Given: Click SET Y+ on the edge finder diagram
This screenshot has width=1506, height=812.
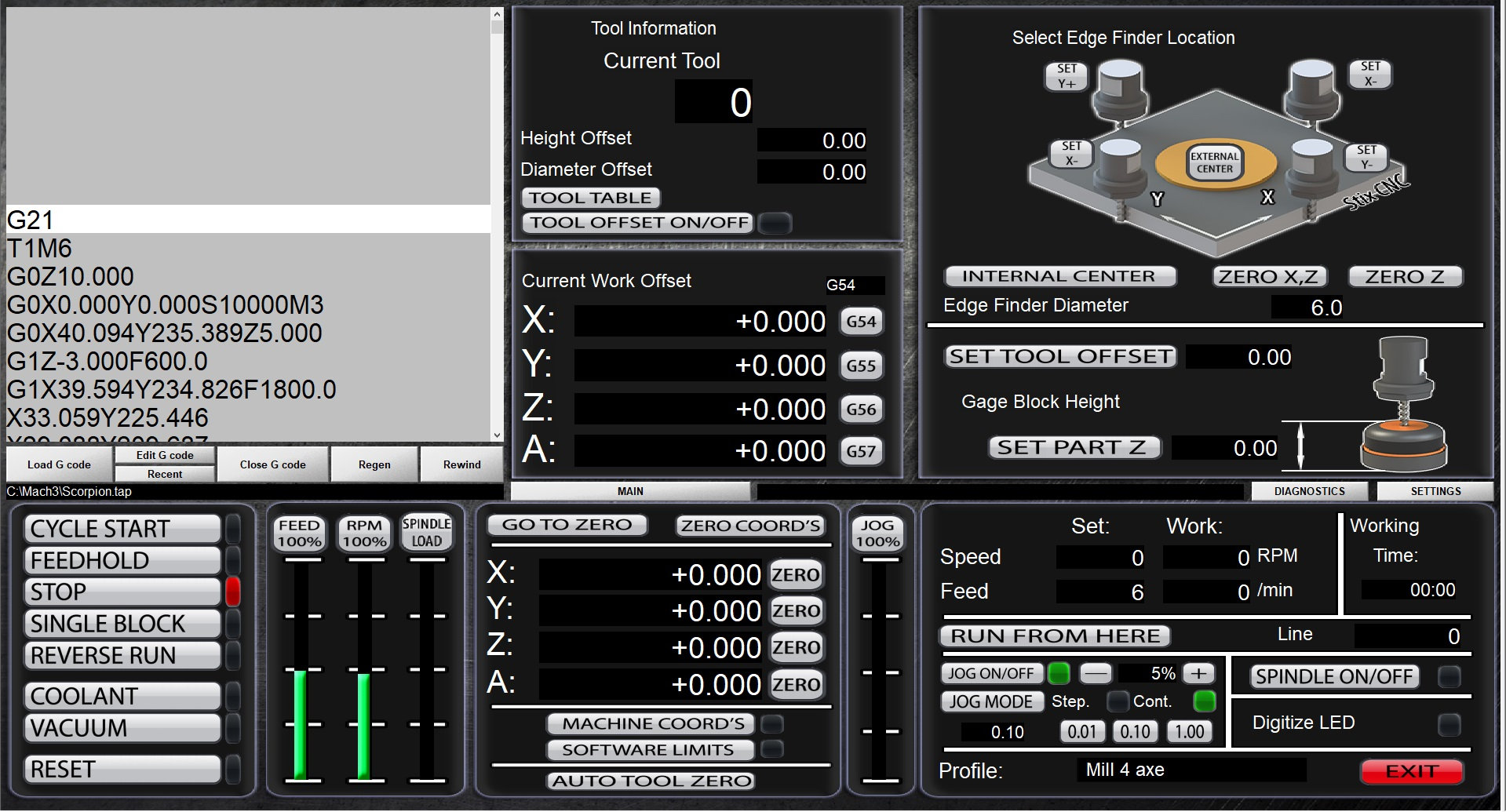Looking at the screenshot, I should (x=1067, y=75).
